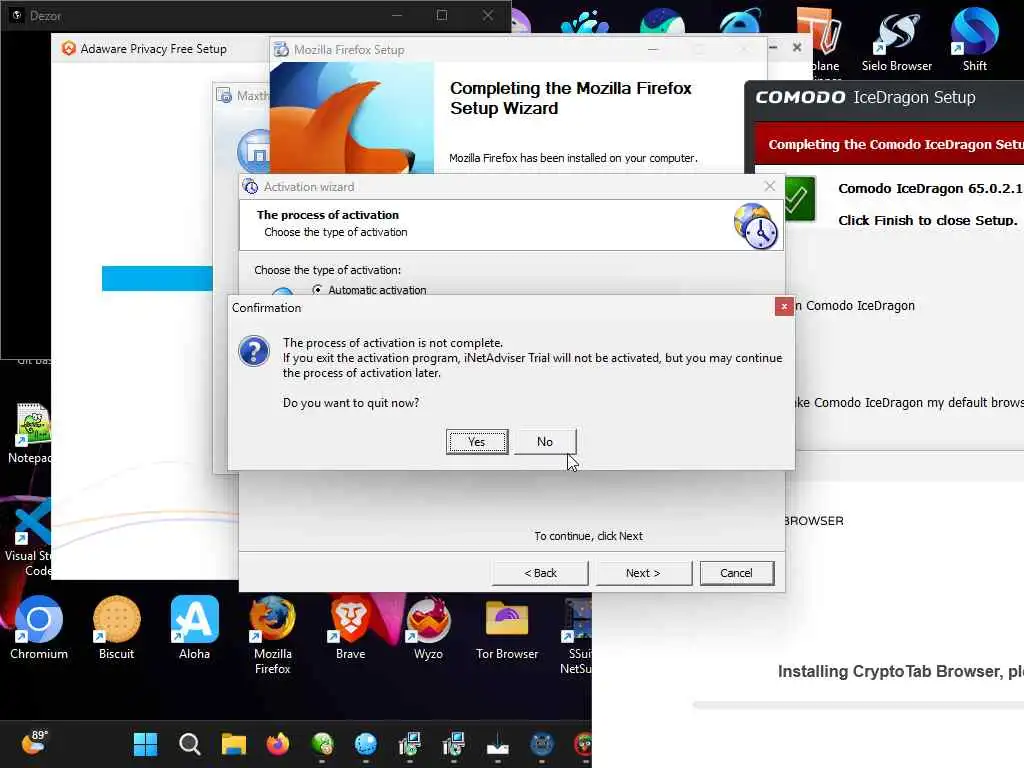1024x768 pixels.
Task: Click the download tray taskbar icon
Action: [x=498, y=744]
